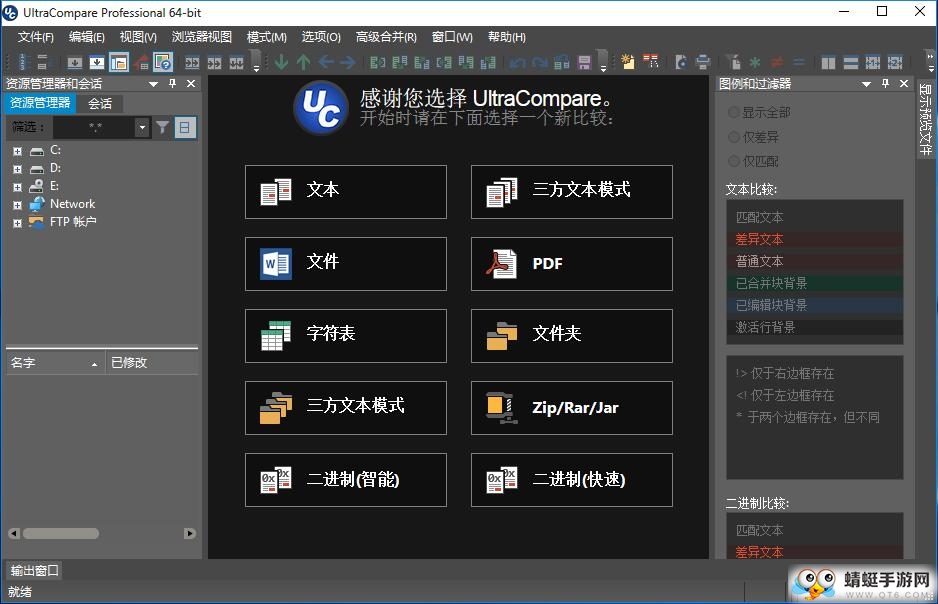Open the 输出窗口 tab
Image resolution: width=938 pixels, height=604 pixels.
pos(34,571)
